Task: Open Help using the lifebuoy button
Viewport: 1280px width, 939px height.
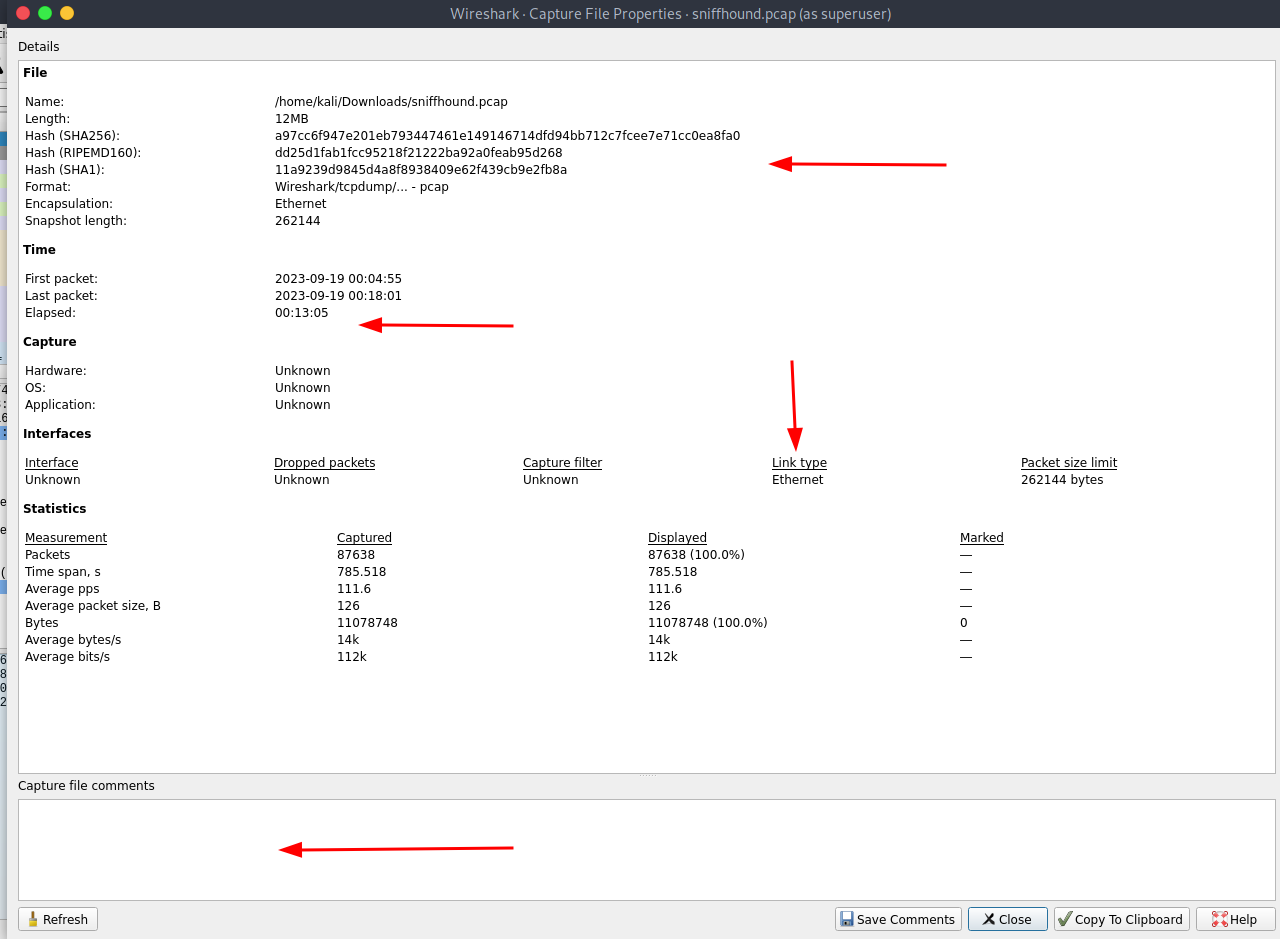Action: tap(1233, 919)
